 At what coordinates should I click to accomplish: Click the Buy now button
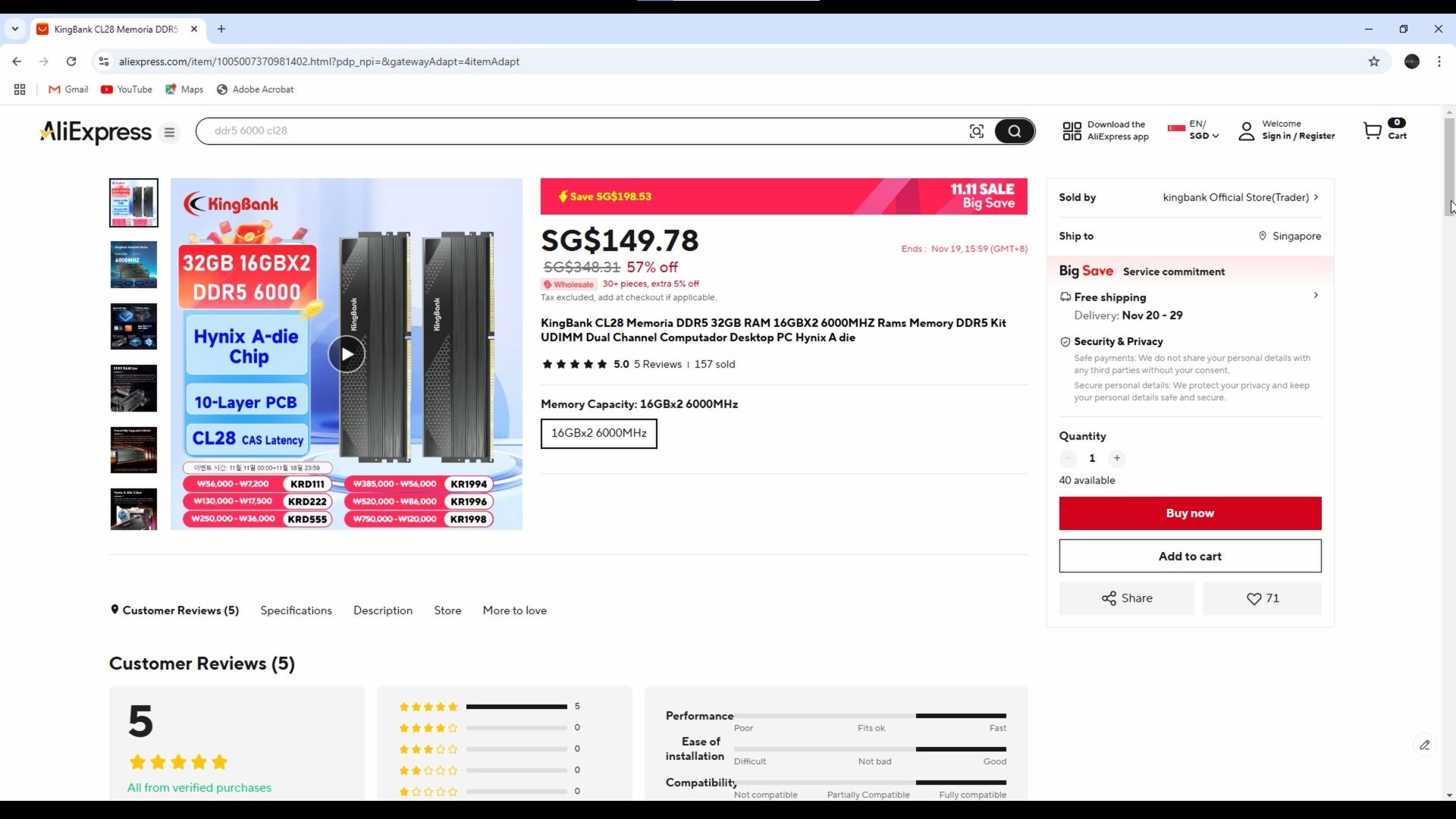click(x=1190, y=513)
